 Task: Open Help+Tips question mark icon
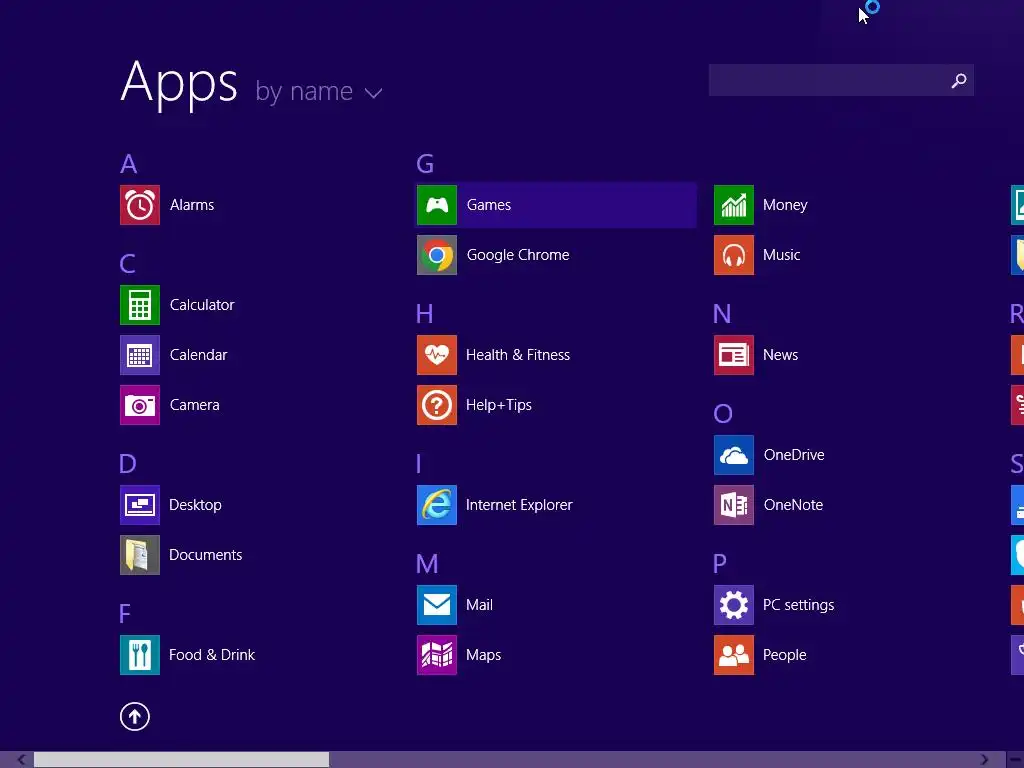(x=437, y=405)
